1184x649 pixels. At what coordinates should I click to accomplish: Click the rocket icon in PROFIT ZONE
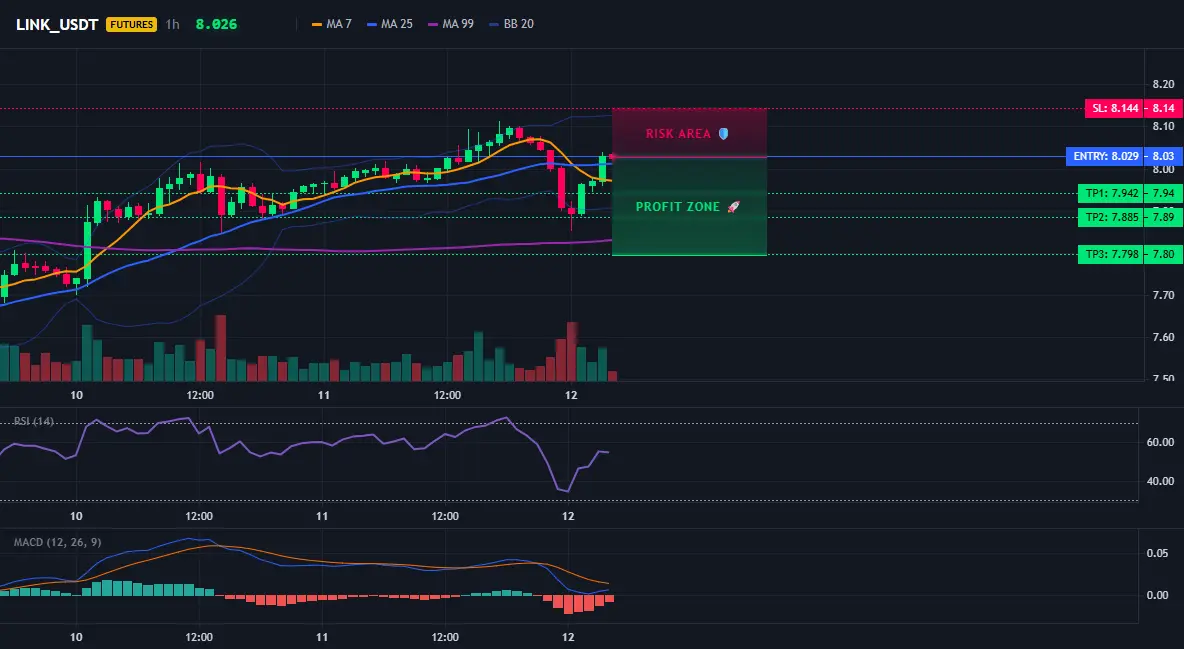tap(733, 206)
